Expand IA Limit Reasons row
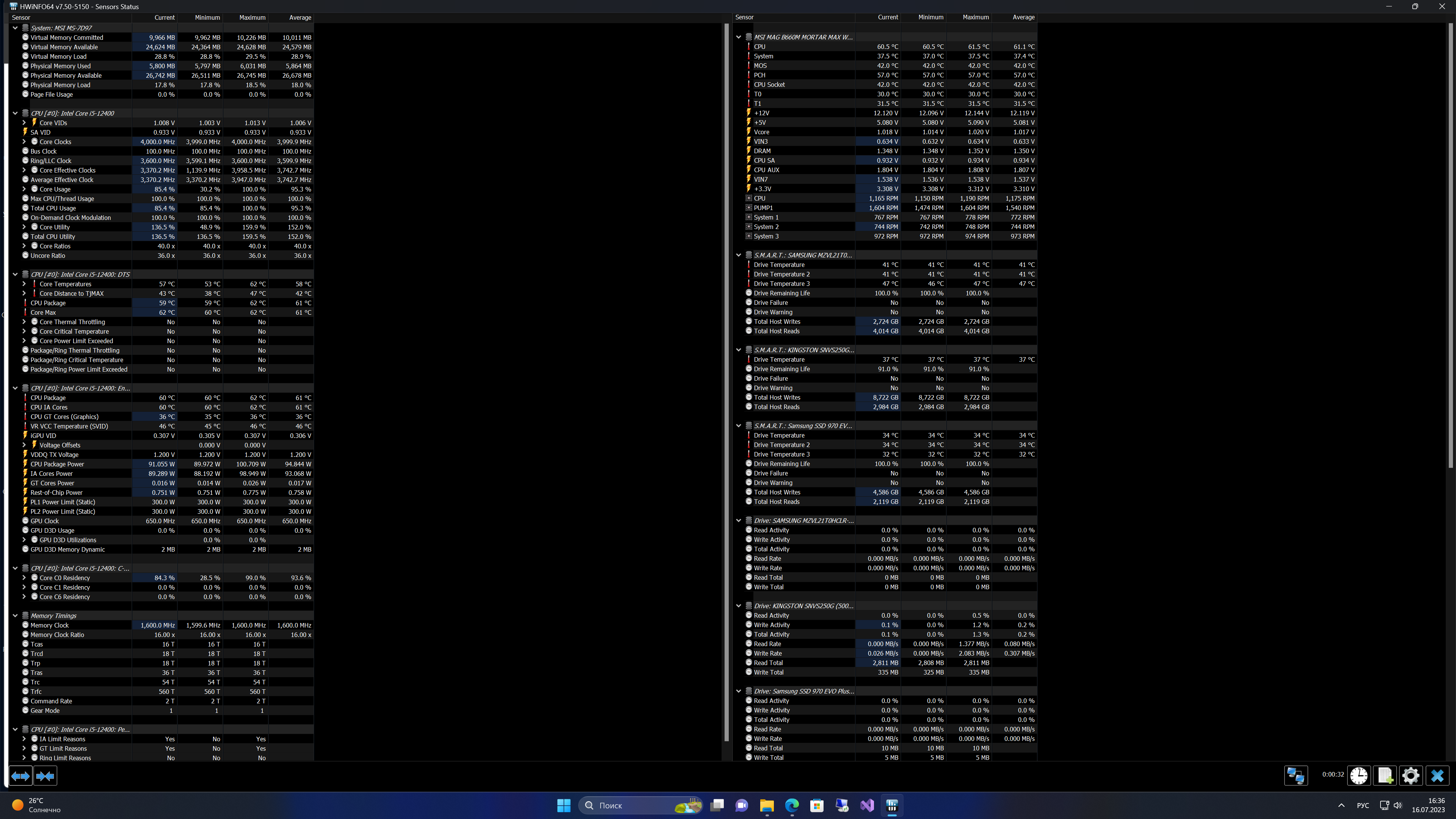1456x819 pixels. [24, 739]
